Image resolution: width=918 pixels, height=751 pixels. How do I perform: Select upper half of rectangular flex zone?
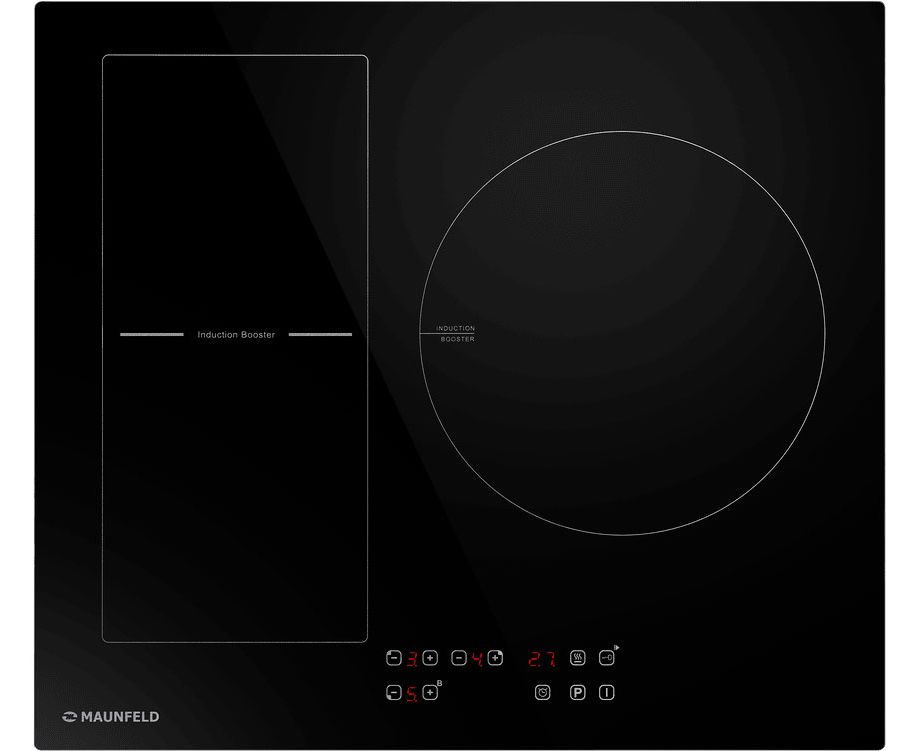235,190
